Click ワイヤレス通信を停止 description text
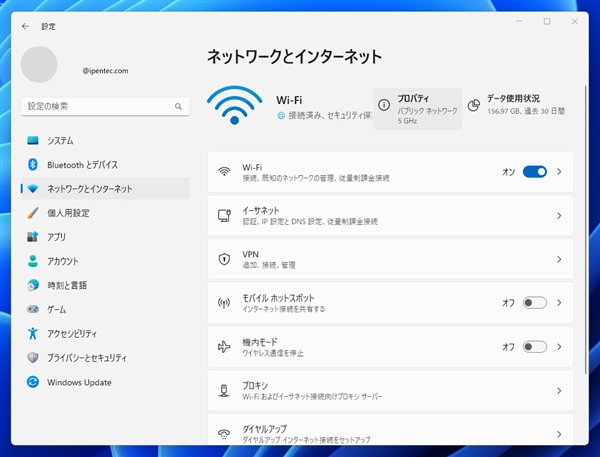Screen dimensions: 600x457 (273, 353)
